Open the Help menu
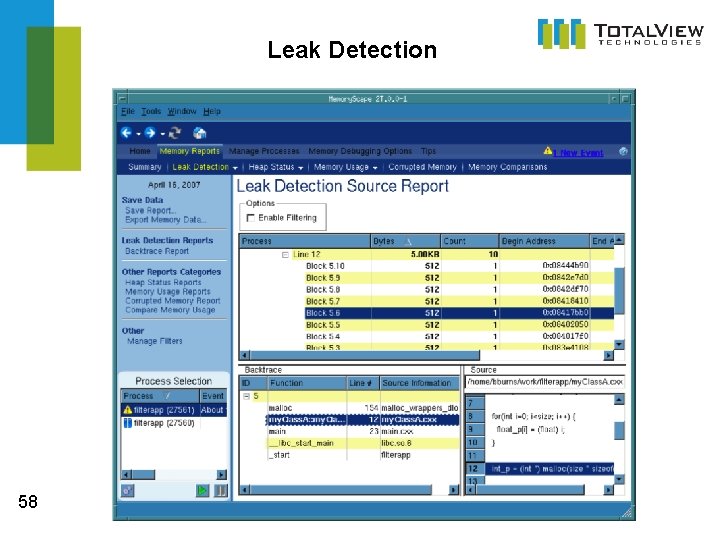This screenshot has width=720, height=540. [x=212, y=112]
